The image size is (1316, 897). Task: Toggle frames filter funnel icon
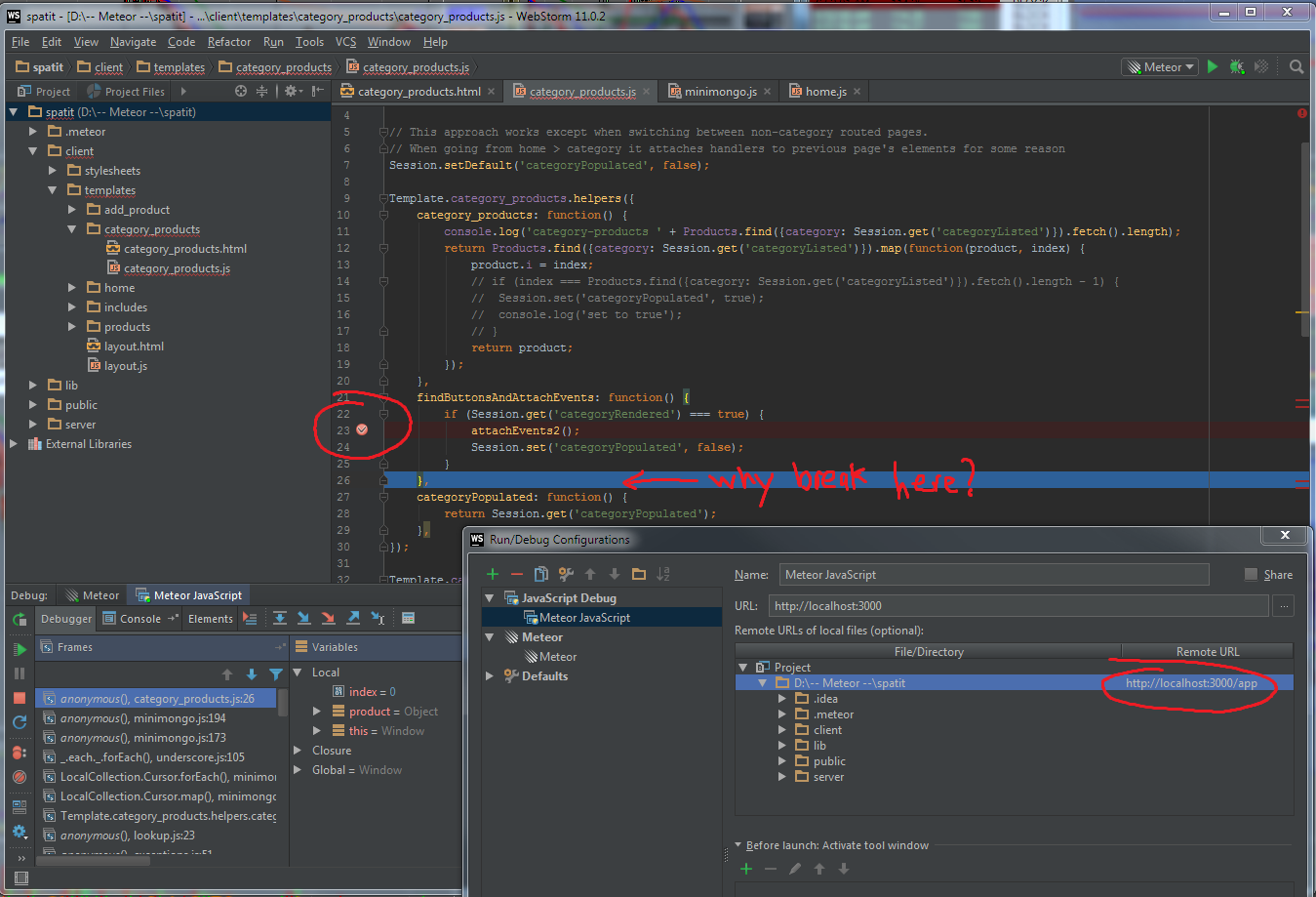[276, 674]
